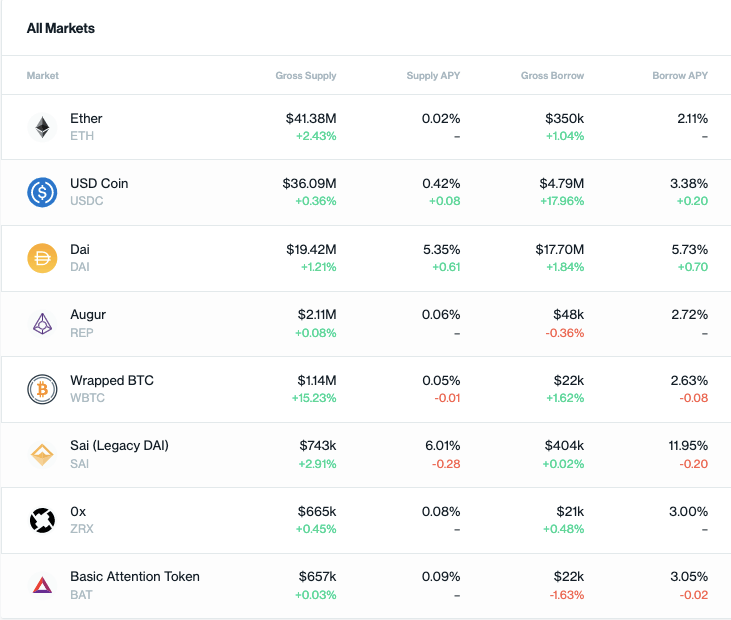The image size is (731, 620).
Task: Click the BAT ticker symbol
Action: coord(82,595)
